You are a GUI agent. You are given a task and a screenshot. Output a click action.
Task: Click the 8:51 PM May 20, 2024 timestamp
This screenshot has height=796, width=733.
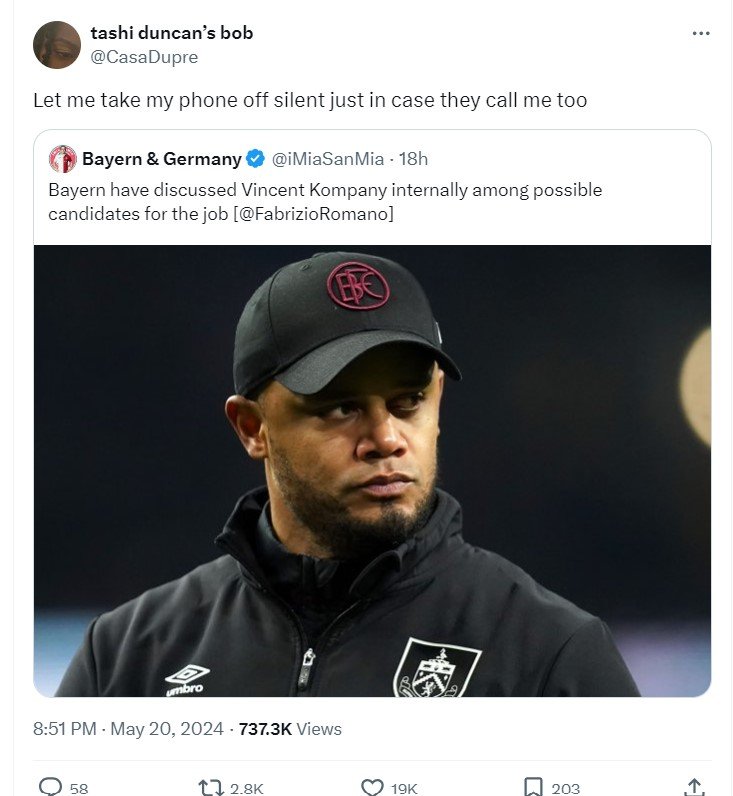128,729
